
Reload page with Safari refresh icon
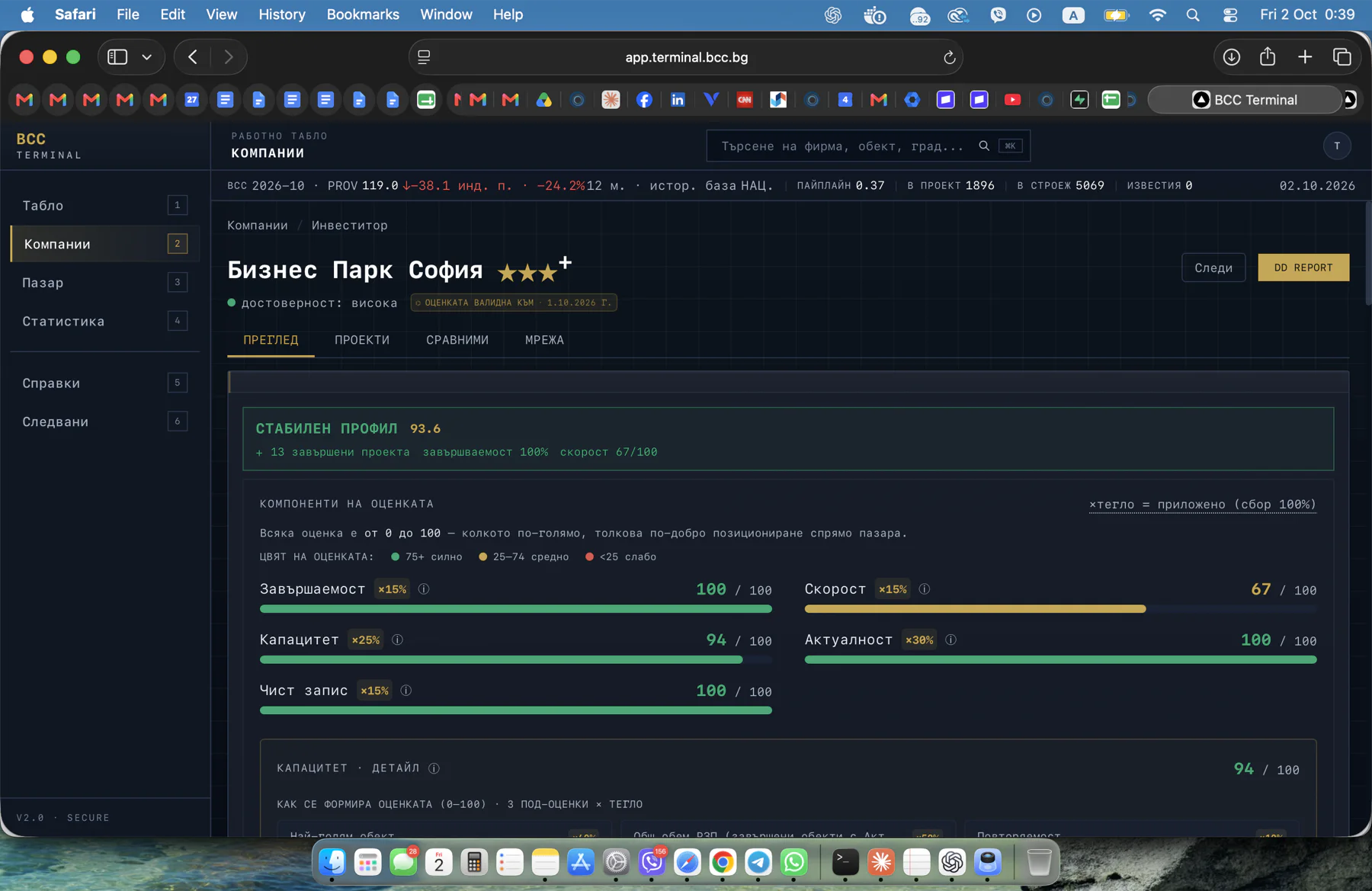[x=949, y=57]
